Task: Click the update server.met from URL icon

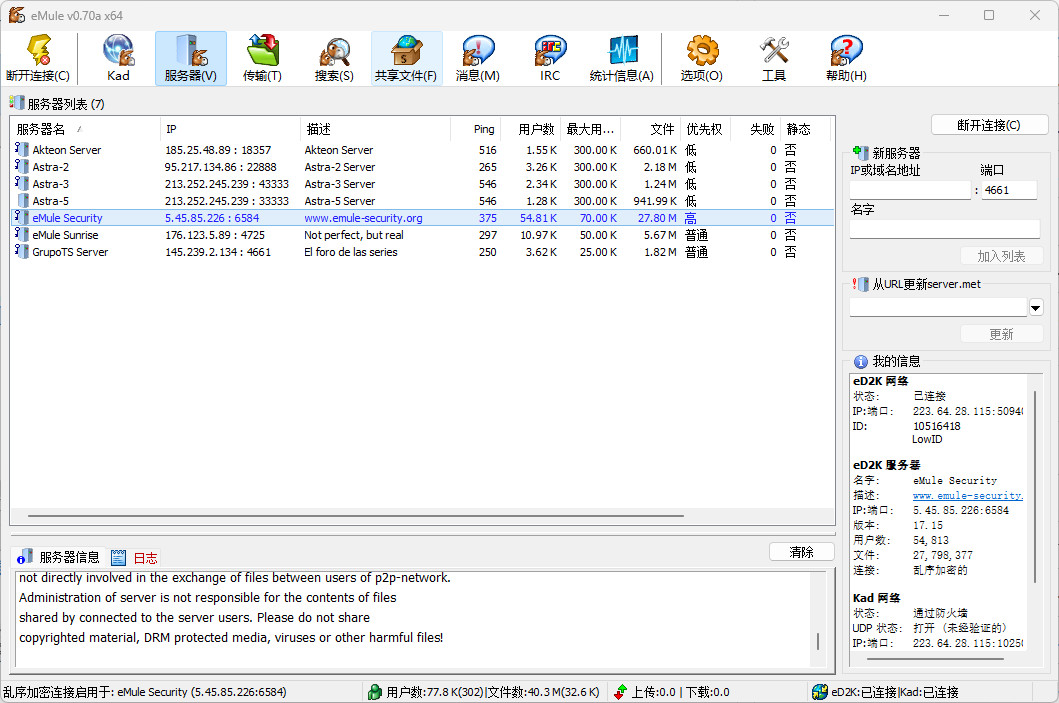Action: (860, 284)
